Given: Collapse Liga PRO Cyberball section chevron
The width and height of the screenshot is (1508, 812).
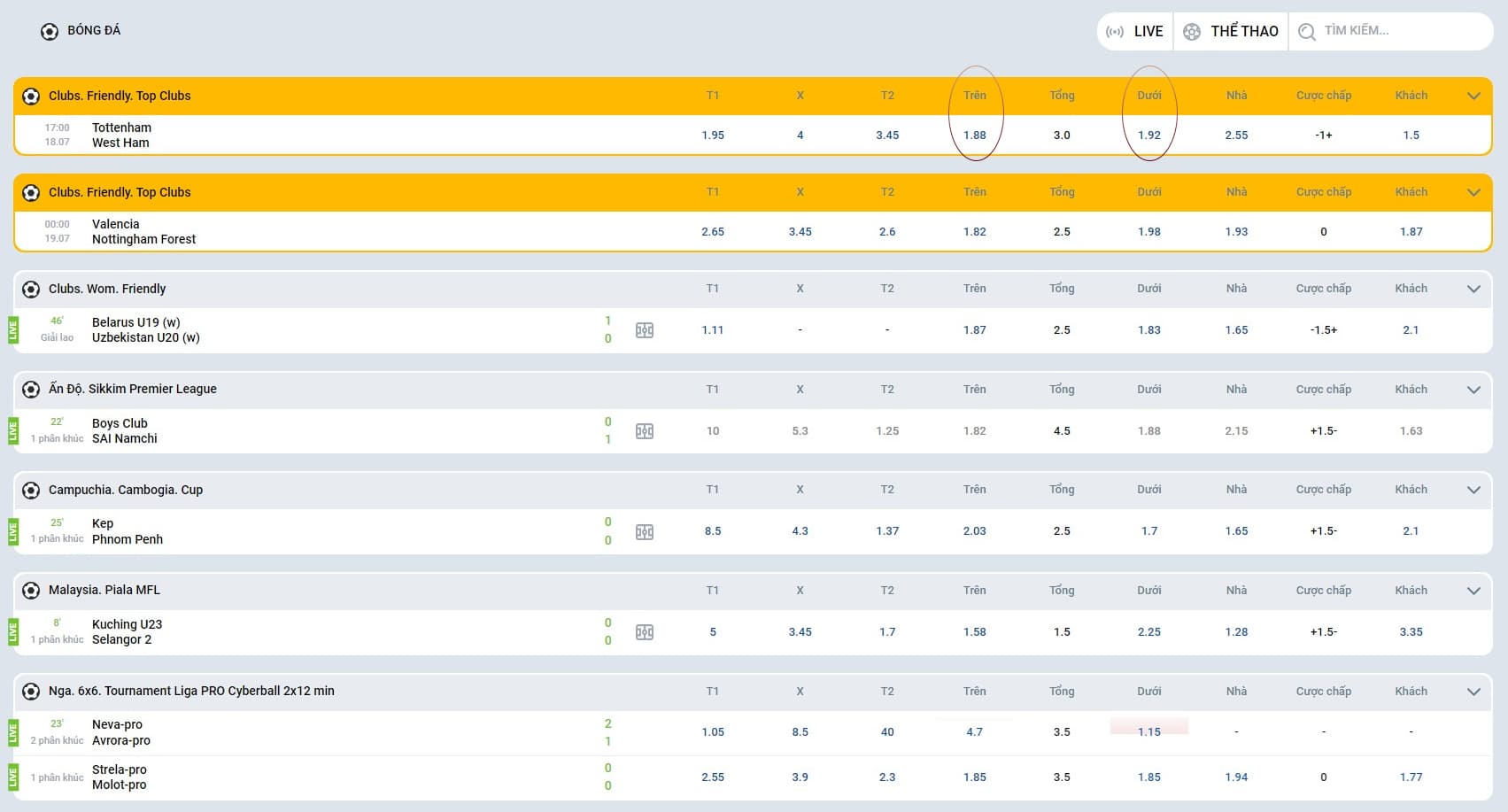Looking at the screenshot, I should 1473,692.
